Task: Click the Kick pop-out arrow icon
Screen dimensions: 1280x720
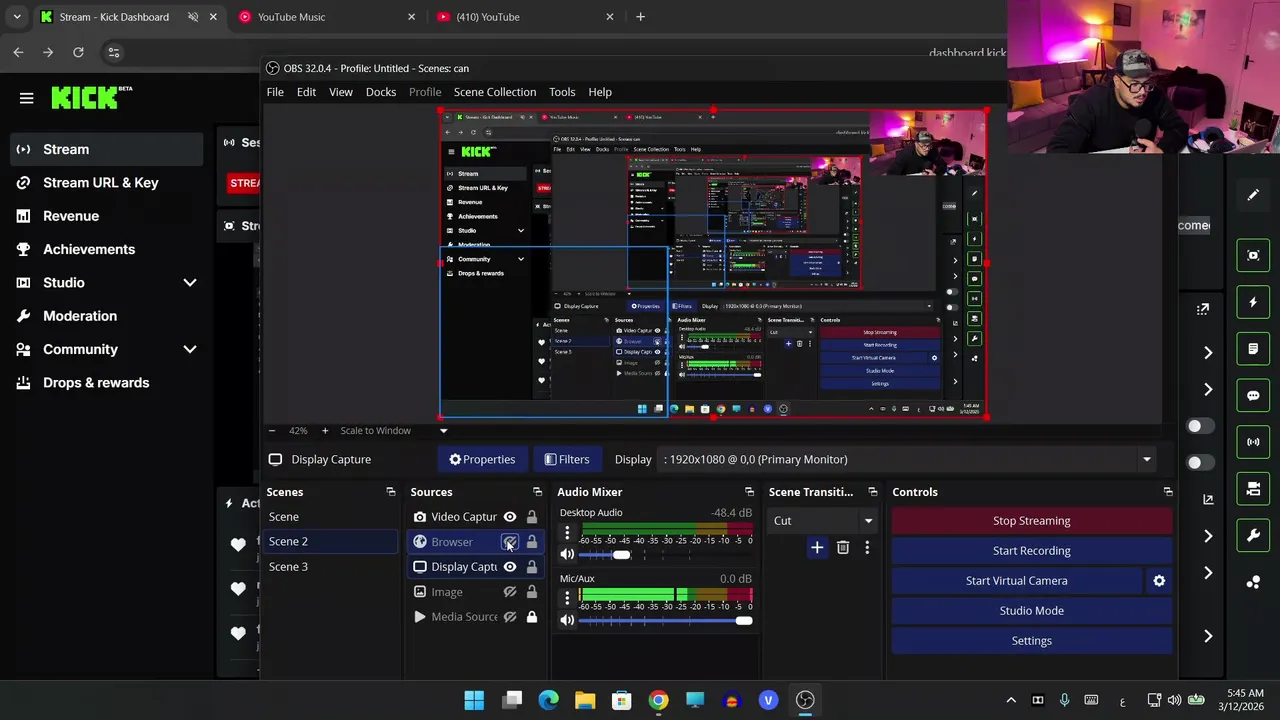Action: [1203, 309]
